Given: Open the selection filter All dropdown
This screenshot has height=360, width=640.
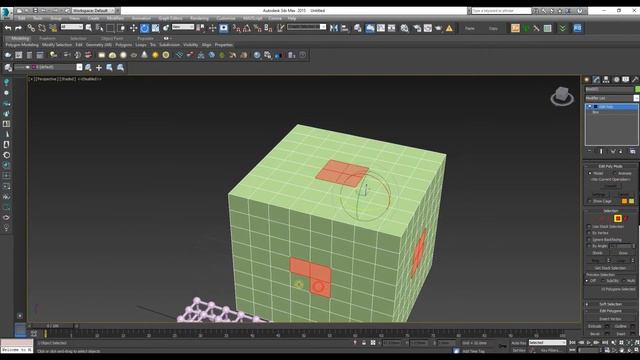Looking at the screenshot, I should tap(72, 27).
